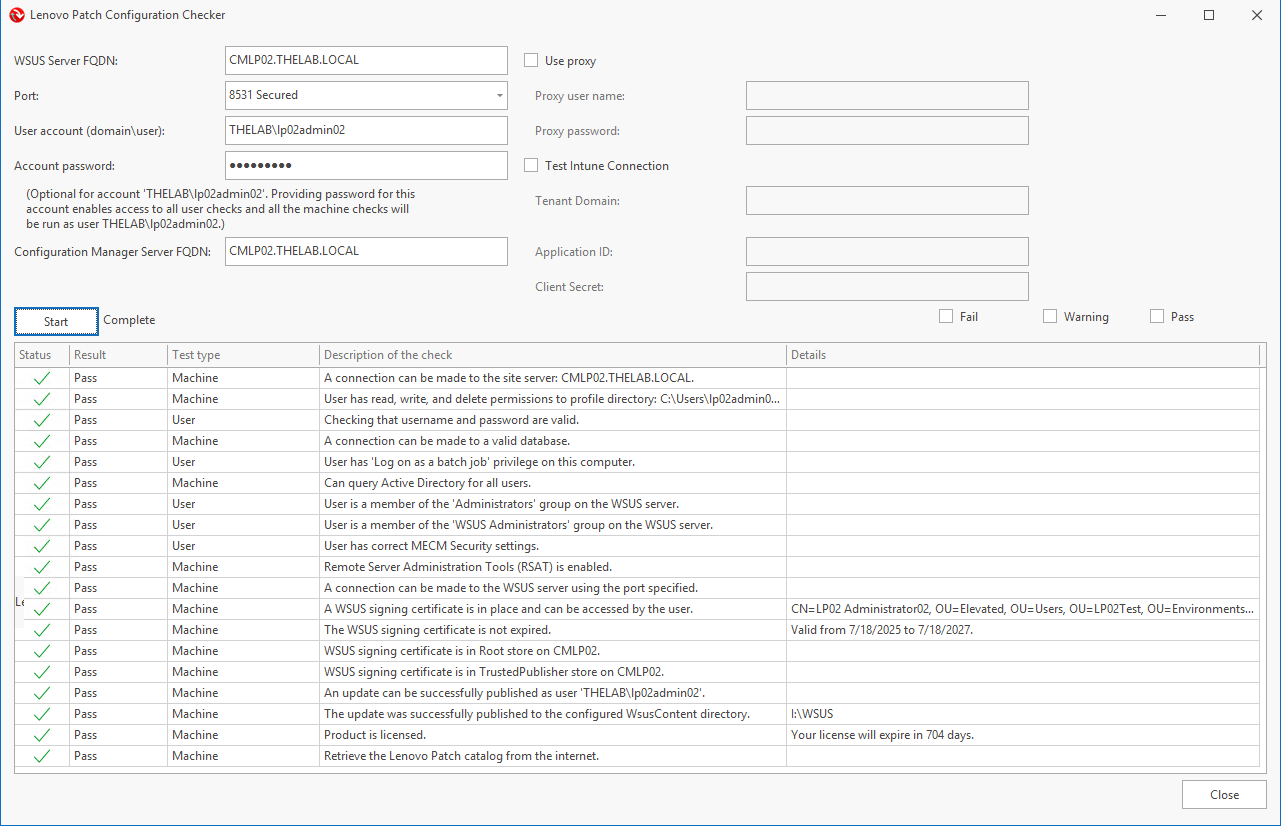The image size is (1281, 827).
Task: Sort by the Status column header
Action: click(42, 355)
